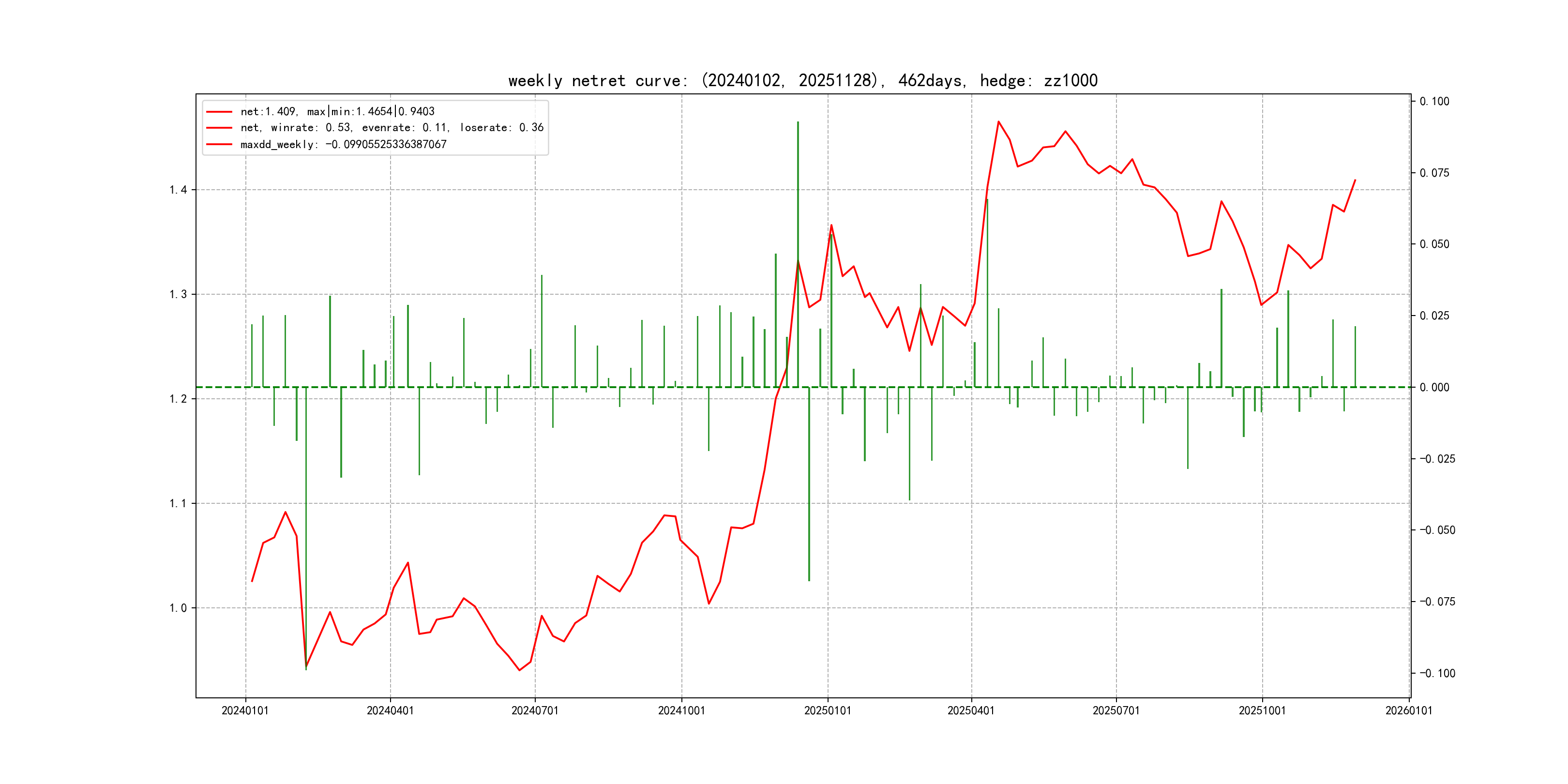The image size is (1568, 784).
Task: Click the 1.4 left axis tick label
Action: coord(178,190)
